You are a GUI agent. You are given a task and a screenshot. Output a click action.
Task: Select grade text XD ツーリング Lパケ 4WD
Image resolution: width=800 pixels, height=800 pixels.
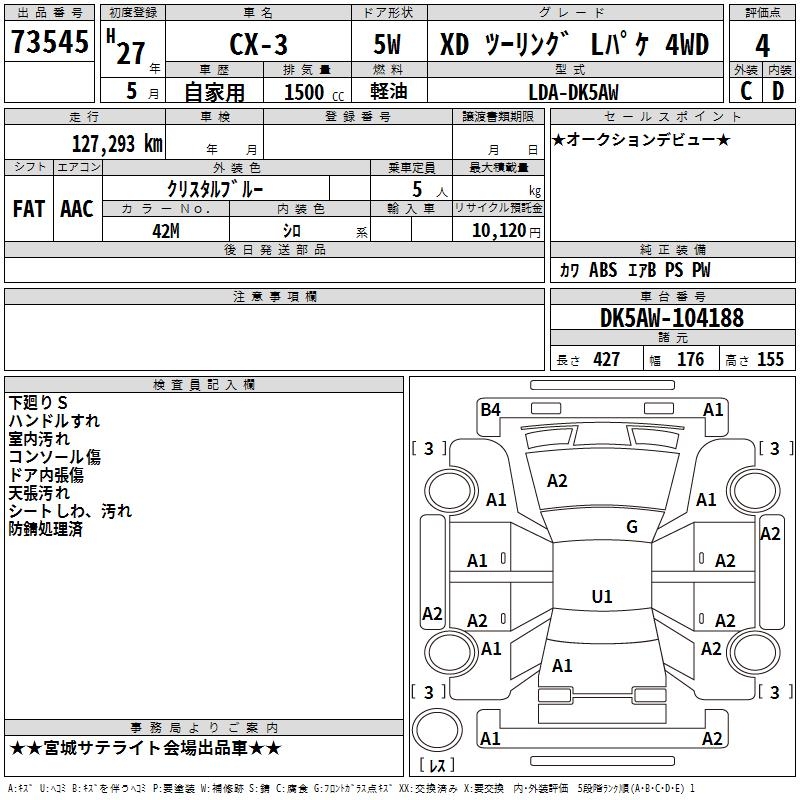(574, 44)
